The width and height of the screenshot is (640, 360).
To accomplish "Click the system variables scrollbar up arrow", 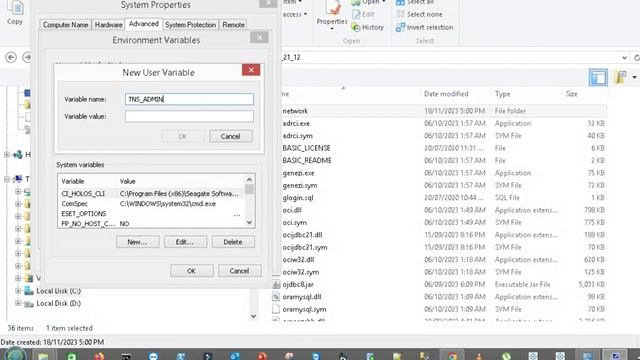I will [249, 180].
